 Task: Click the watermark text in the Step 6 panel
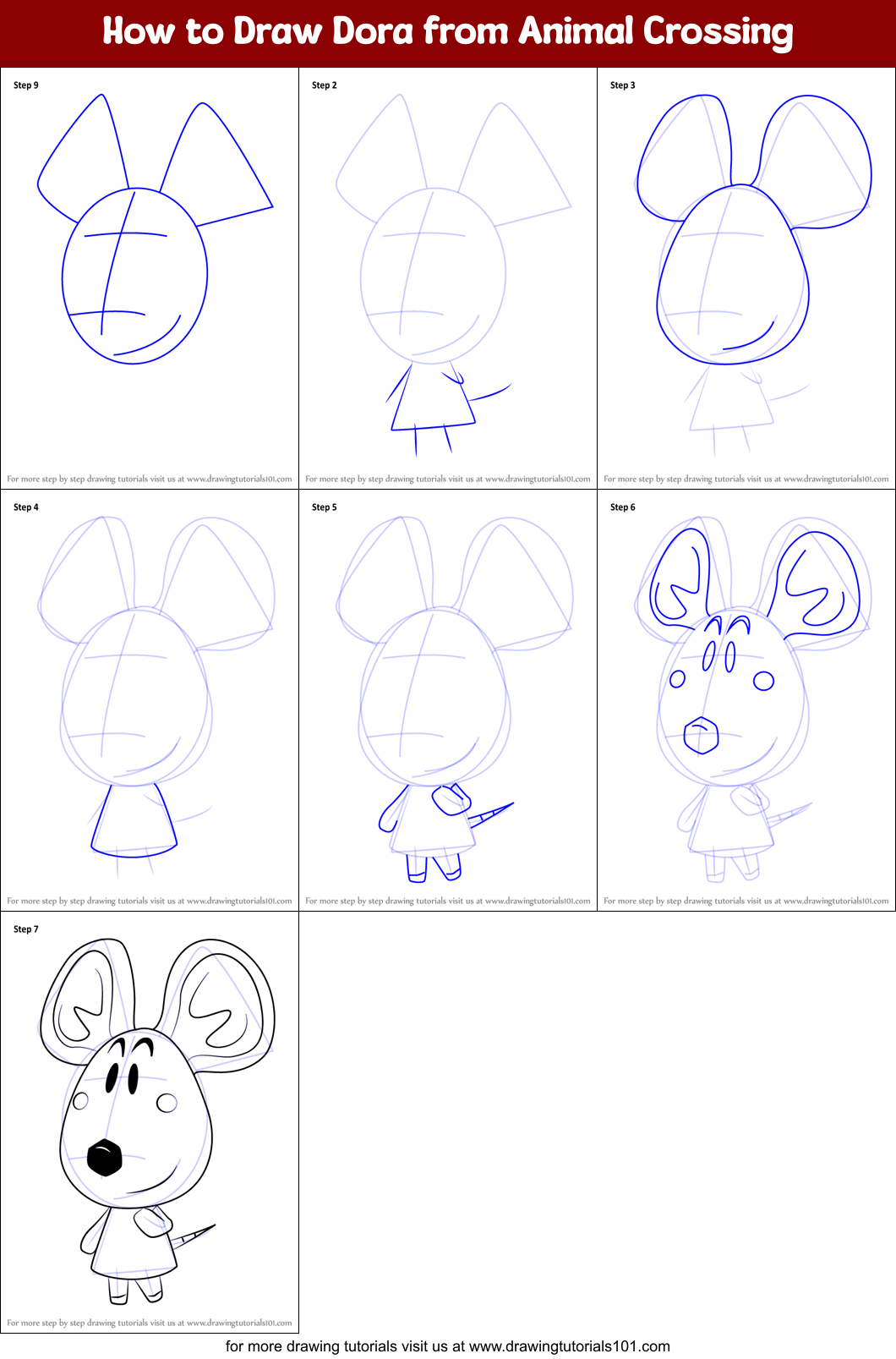(x=746, y=901)
